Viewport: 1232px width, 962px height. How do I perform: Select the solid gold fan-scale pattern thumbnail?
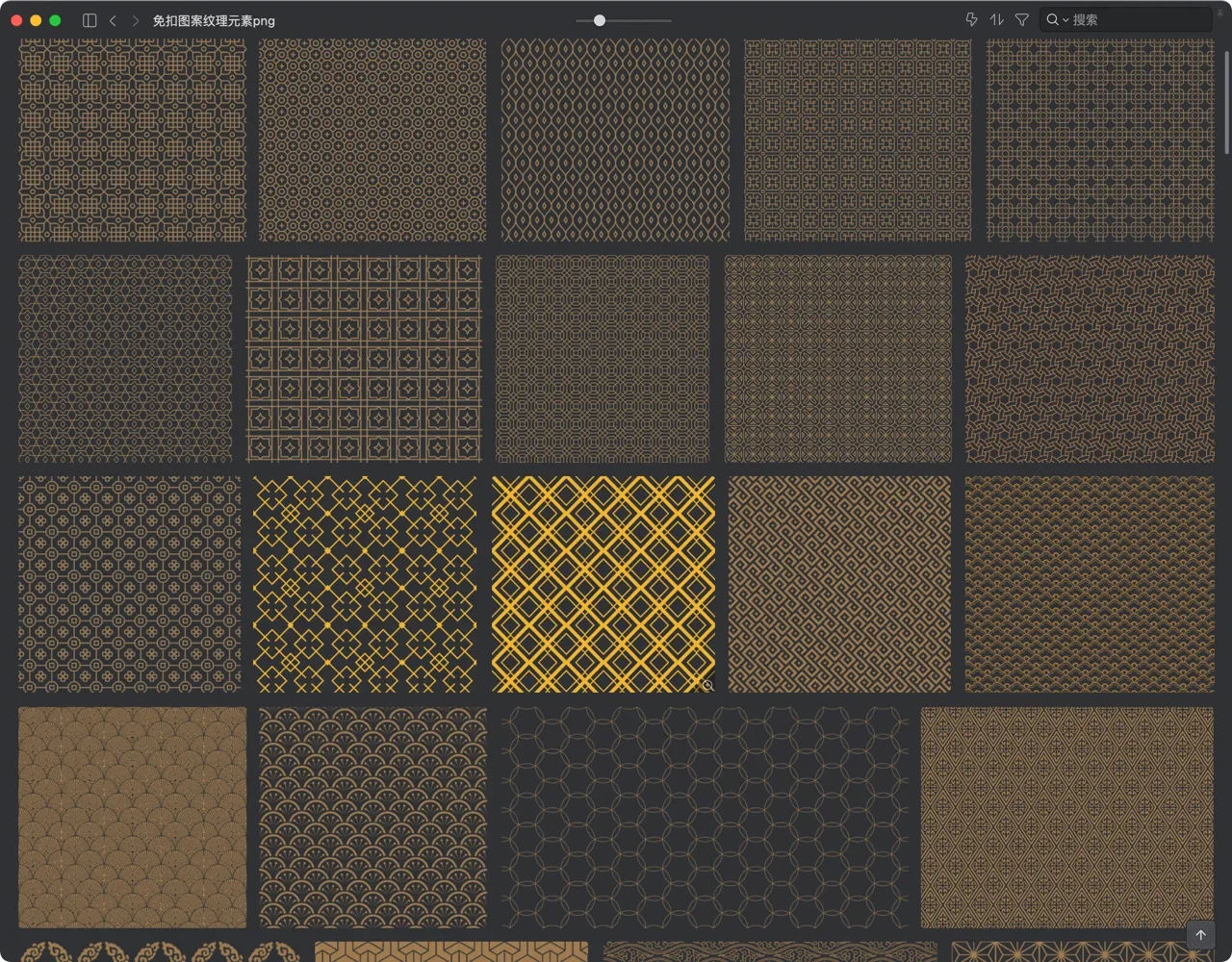(132, 818)
